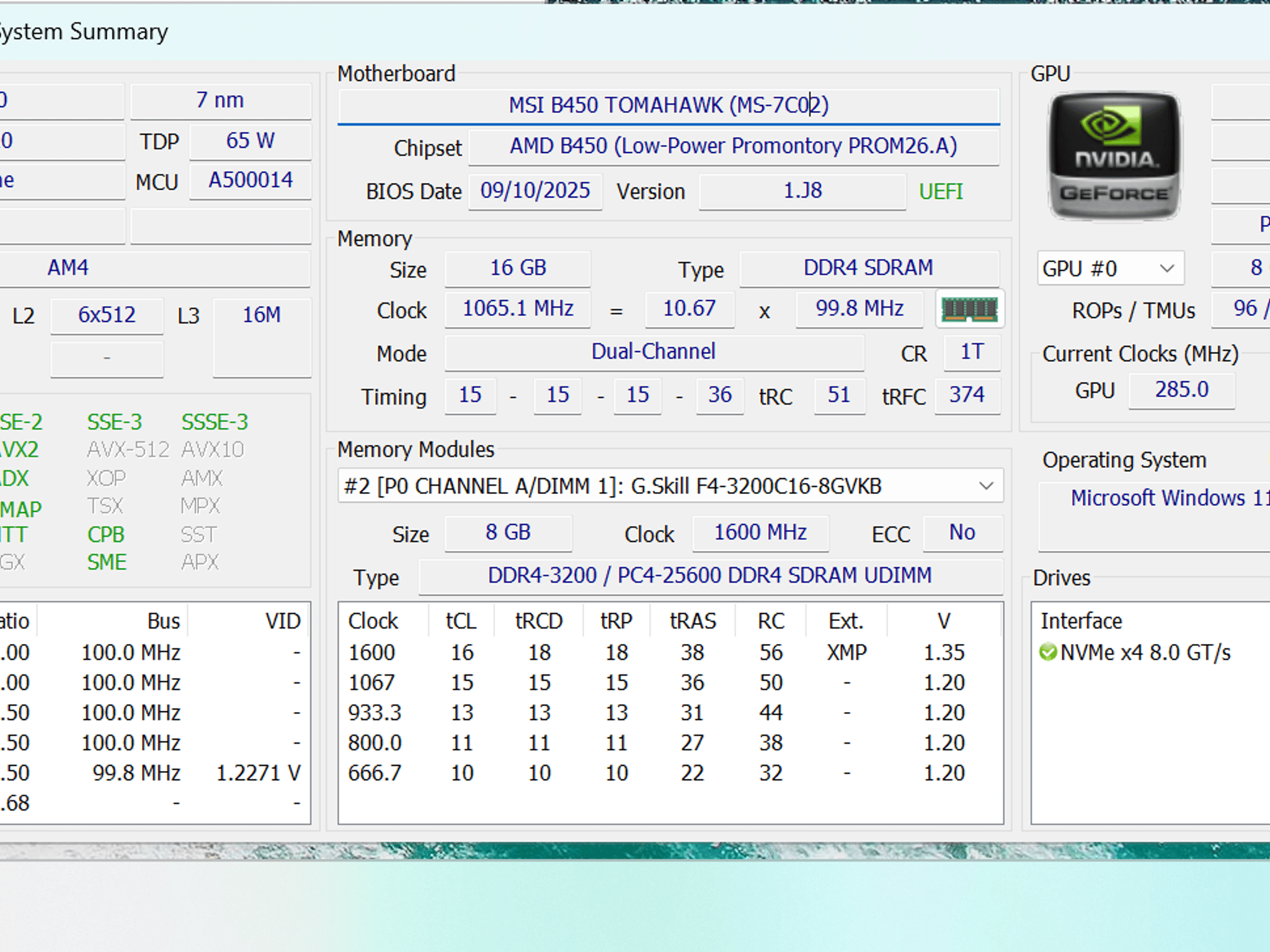Image resolution: width=1270 pixels, height=952 pixels.
Task: Click the tRAS column header
Action: (693, 621)
